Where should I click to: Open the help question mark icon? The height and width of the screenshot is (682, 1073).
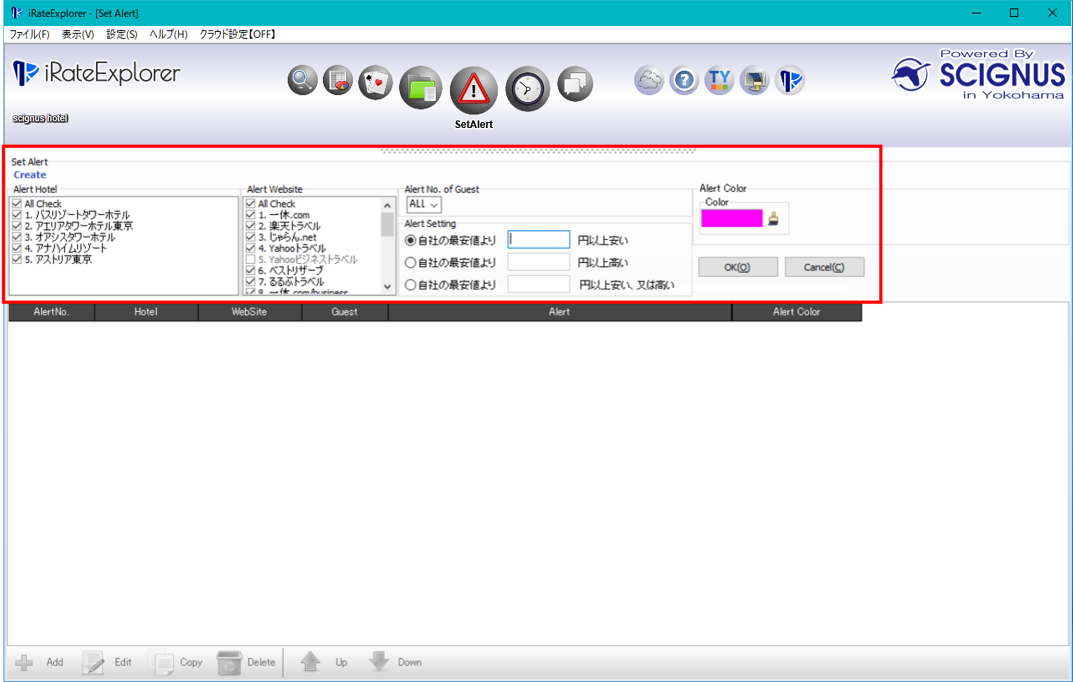click(x=684, y=81)
